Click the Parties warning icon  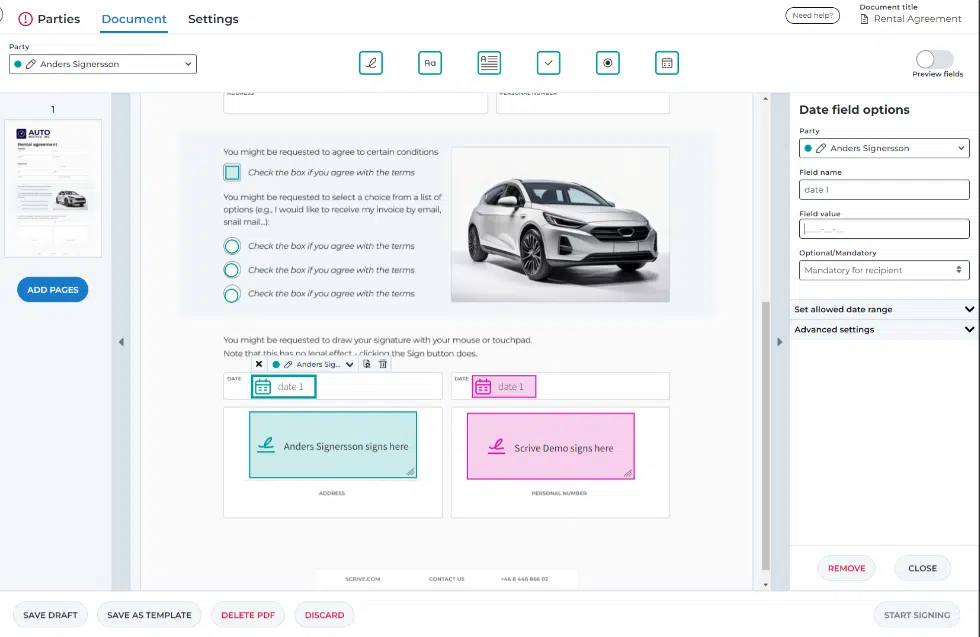[25, 19]
